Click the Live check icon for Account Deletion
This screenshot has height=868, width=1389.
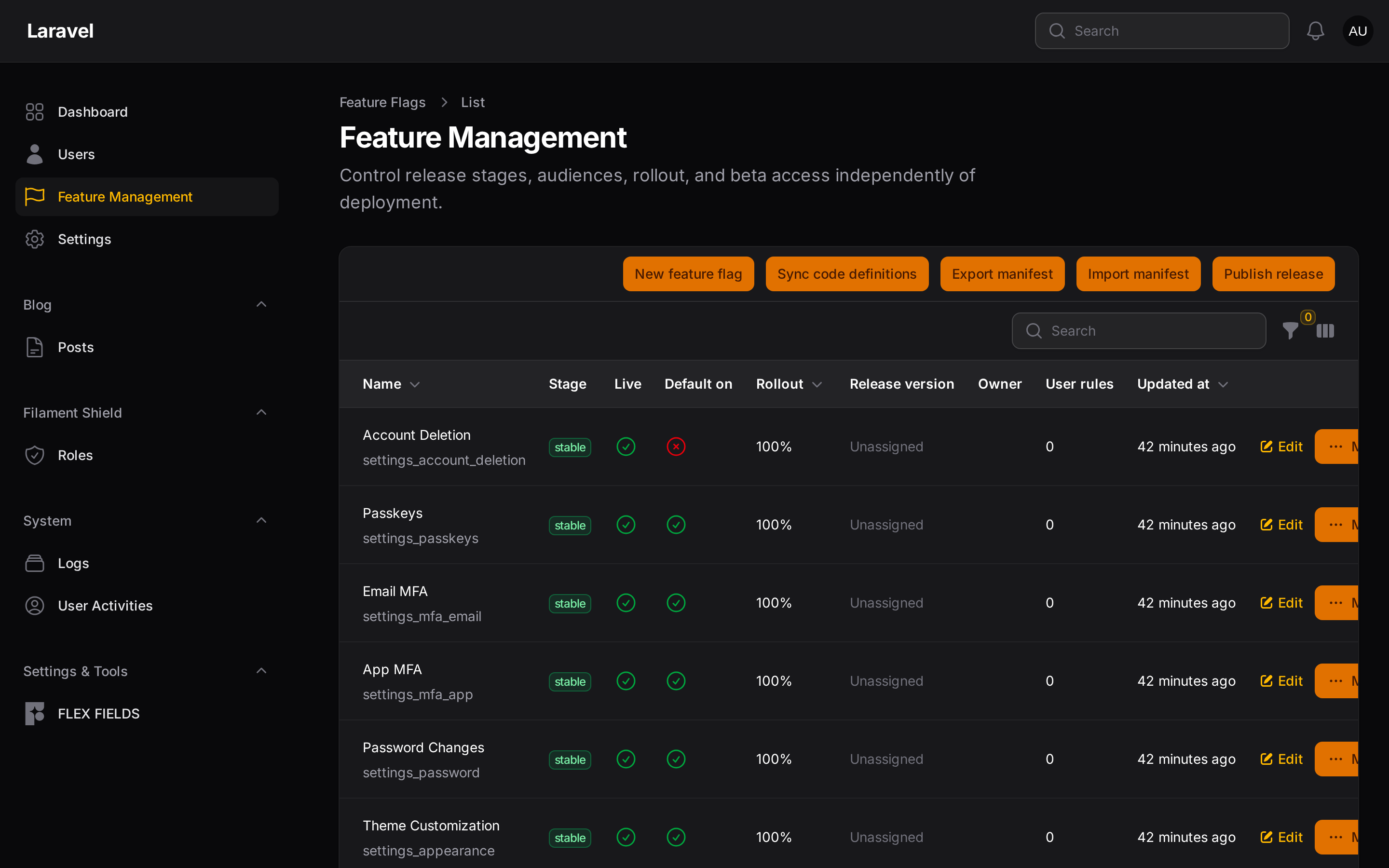pyautogui.click(x=626, y=447)
